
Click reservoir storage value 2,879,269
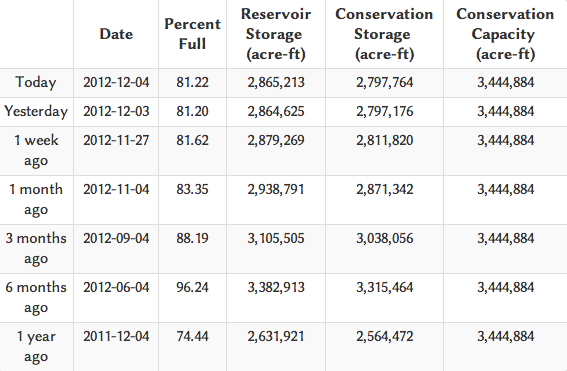[x=276, y=141]
